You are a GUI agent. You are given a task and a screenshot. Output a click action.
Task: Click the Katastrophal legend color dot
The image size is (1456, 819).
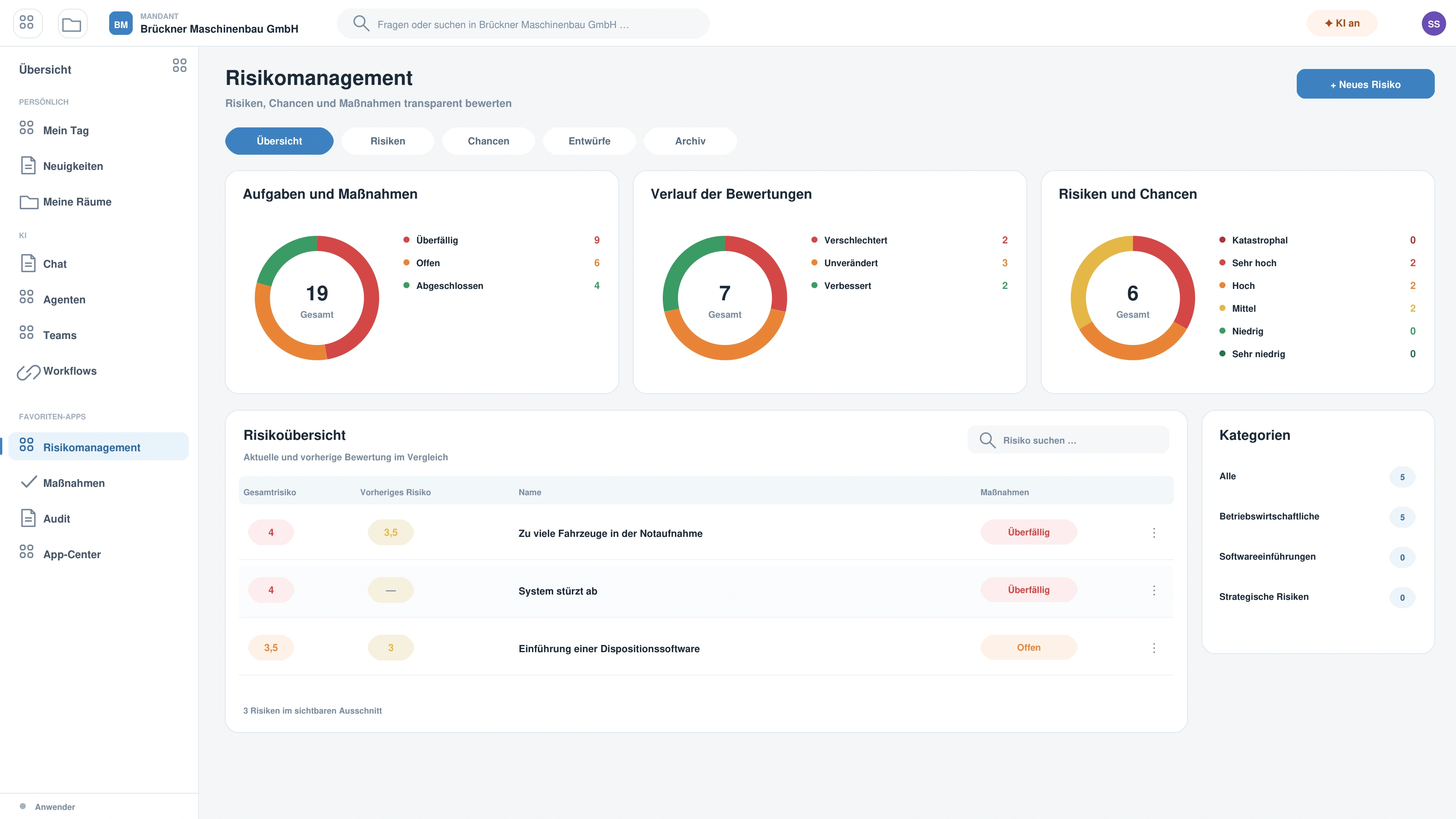coord(1222,240)
